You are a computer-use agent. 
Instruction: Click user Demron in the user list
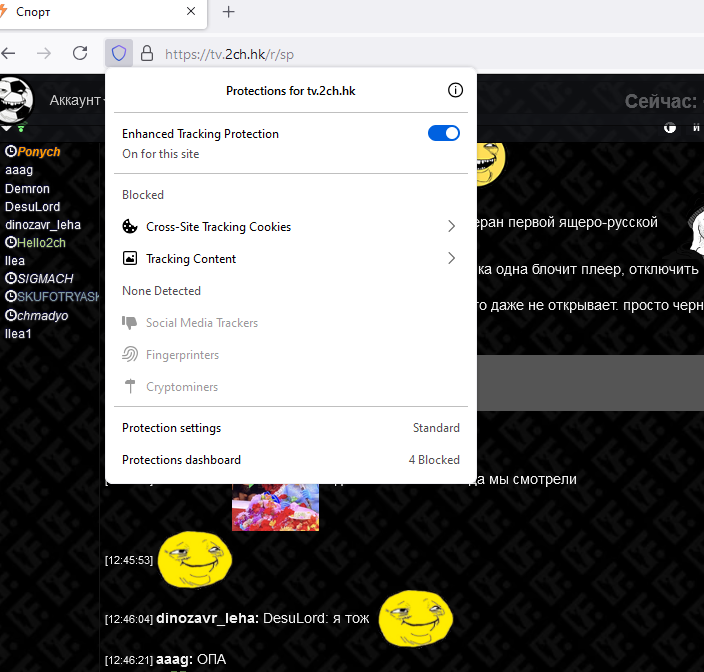(x=27, y=189)
